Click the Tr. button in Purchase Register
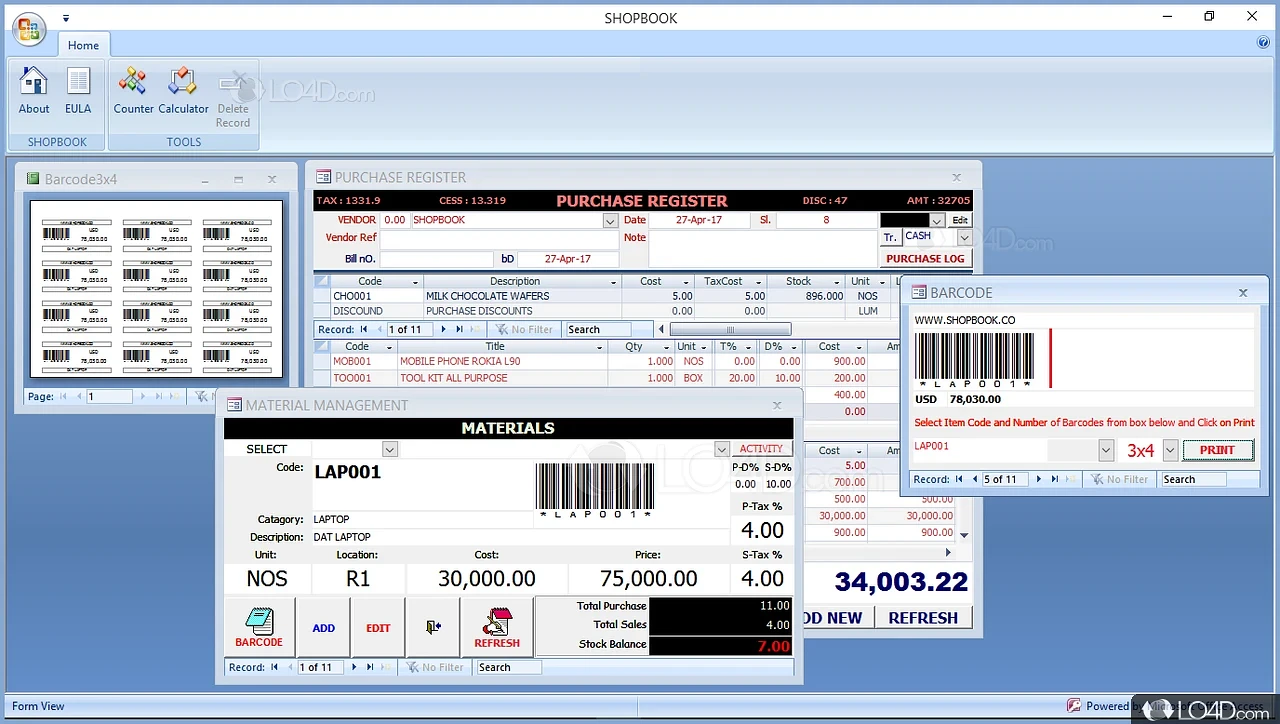Viewport: 1280px width, 724px height. 890,237
